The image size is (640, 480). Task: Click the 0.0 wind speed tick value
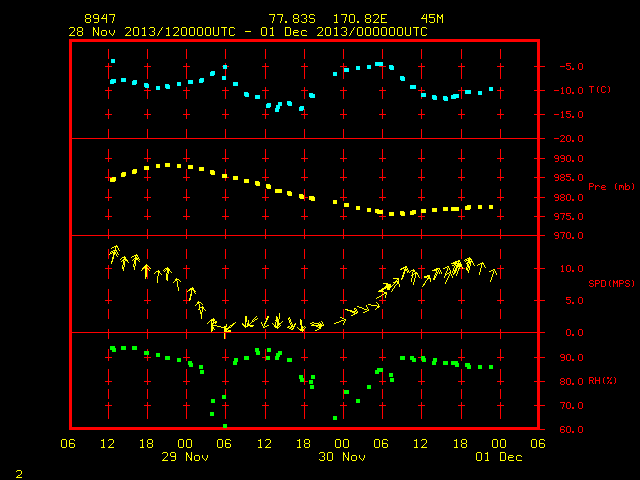click(574, 333)
